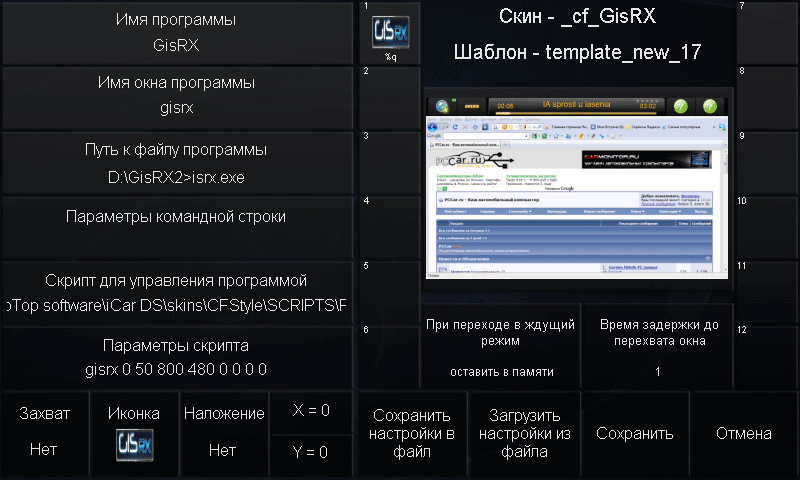Set the Путь к файлу программы field
The width and height of the screenshot is (800, 480).
[176, 164]
